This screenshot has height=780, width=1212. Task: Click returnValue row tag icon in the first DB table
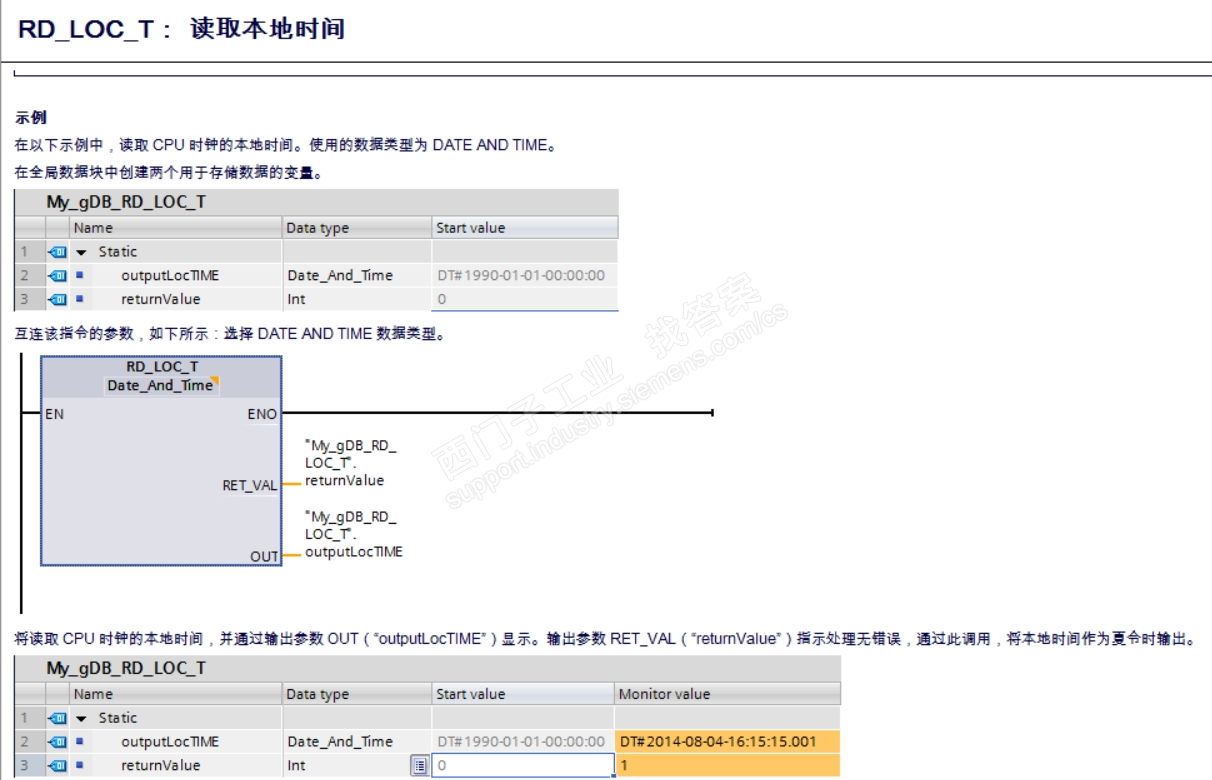point(57,299)
